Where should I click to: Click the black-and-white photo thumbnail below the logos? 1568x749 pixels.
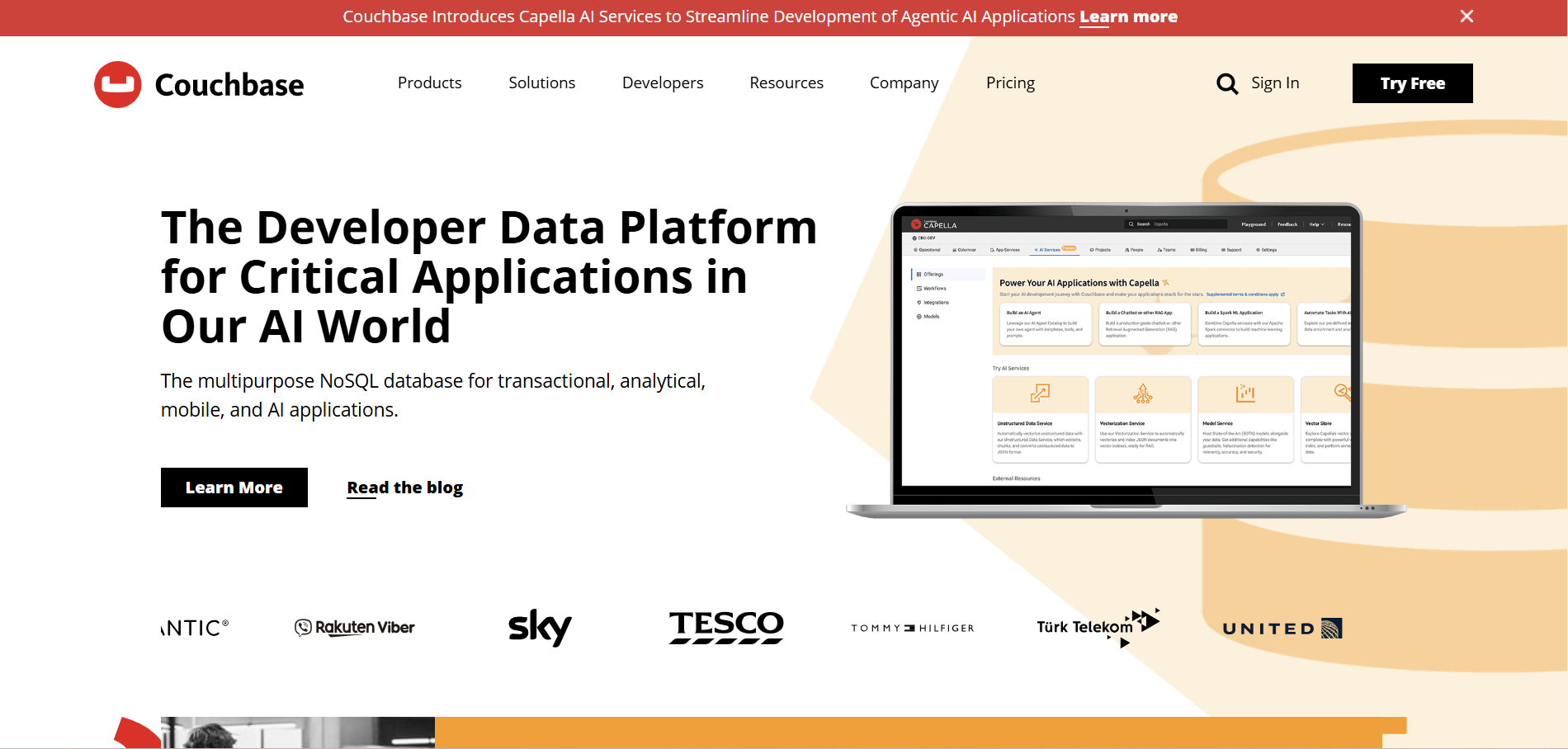click(298, 733)
